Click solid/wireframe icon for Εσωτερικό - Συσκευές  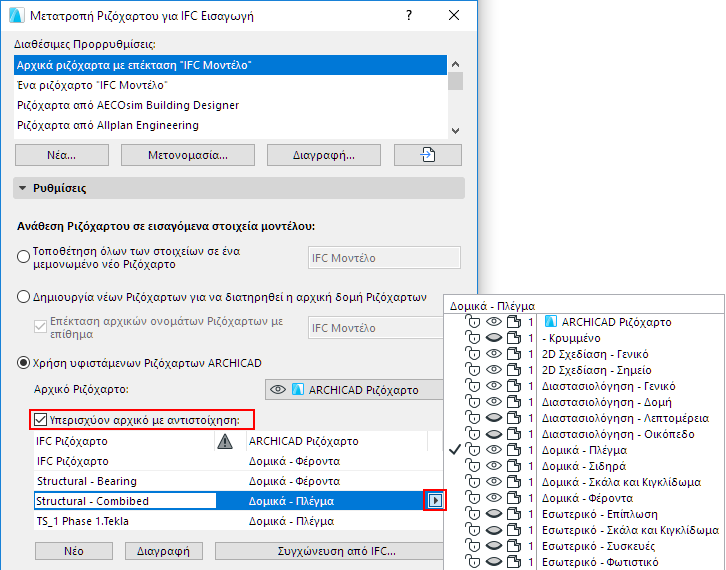pos(513,546)
